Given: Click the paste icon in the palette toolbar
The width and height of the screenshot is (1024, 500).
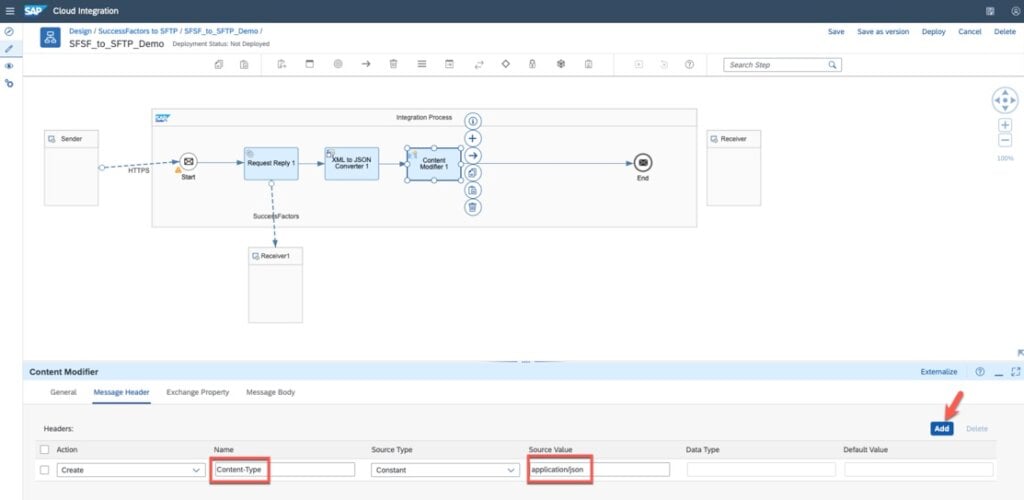Looking at the screenshot, I should point(244,65).
